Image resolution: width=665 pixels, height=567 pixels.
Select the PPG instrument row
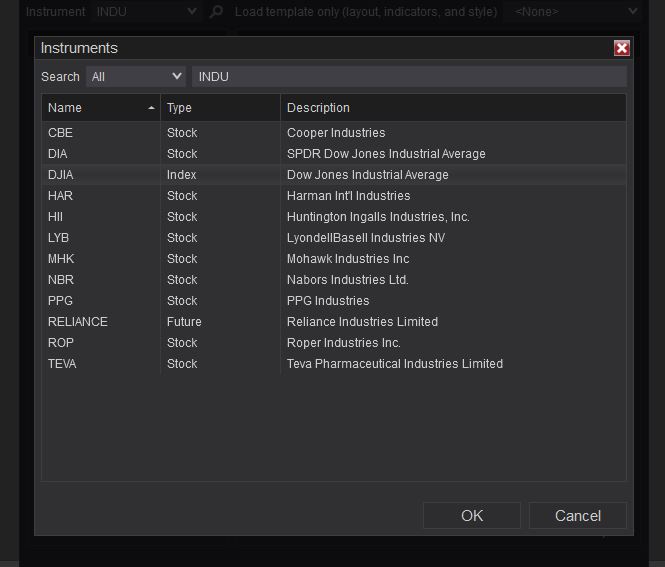pos(334,301)
